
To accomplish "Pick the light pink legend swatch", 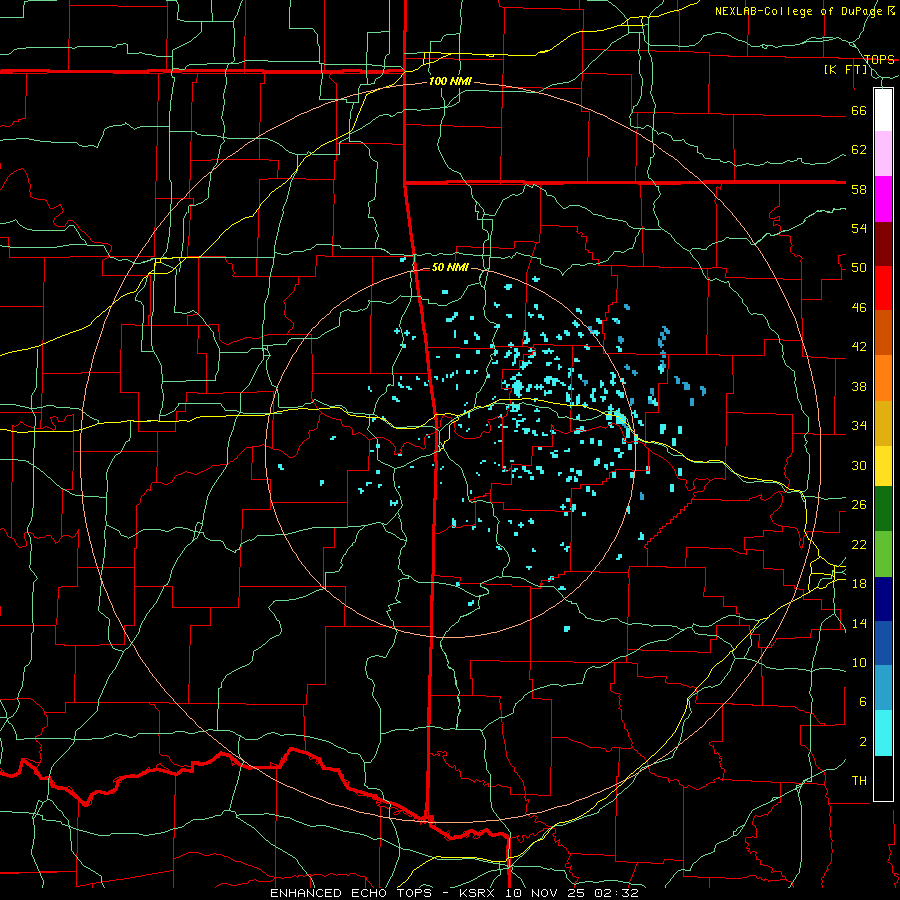I will click(883, 153).
